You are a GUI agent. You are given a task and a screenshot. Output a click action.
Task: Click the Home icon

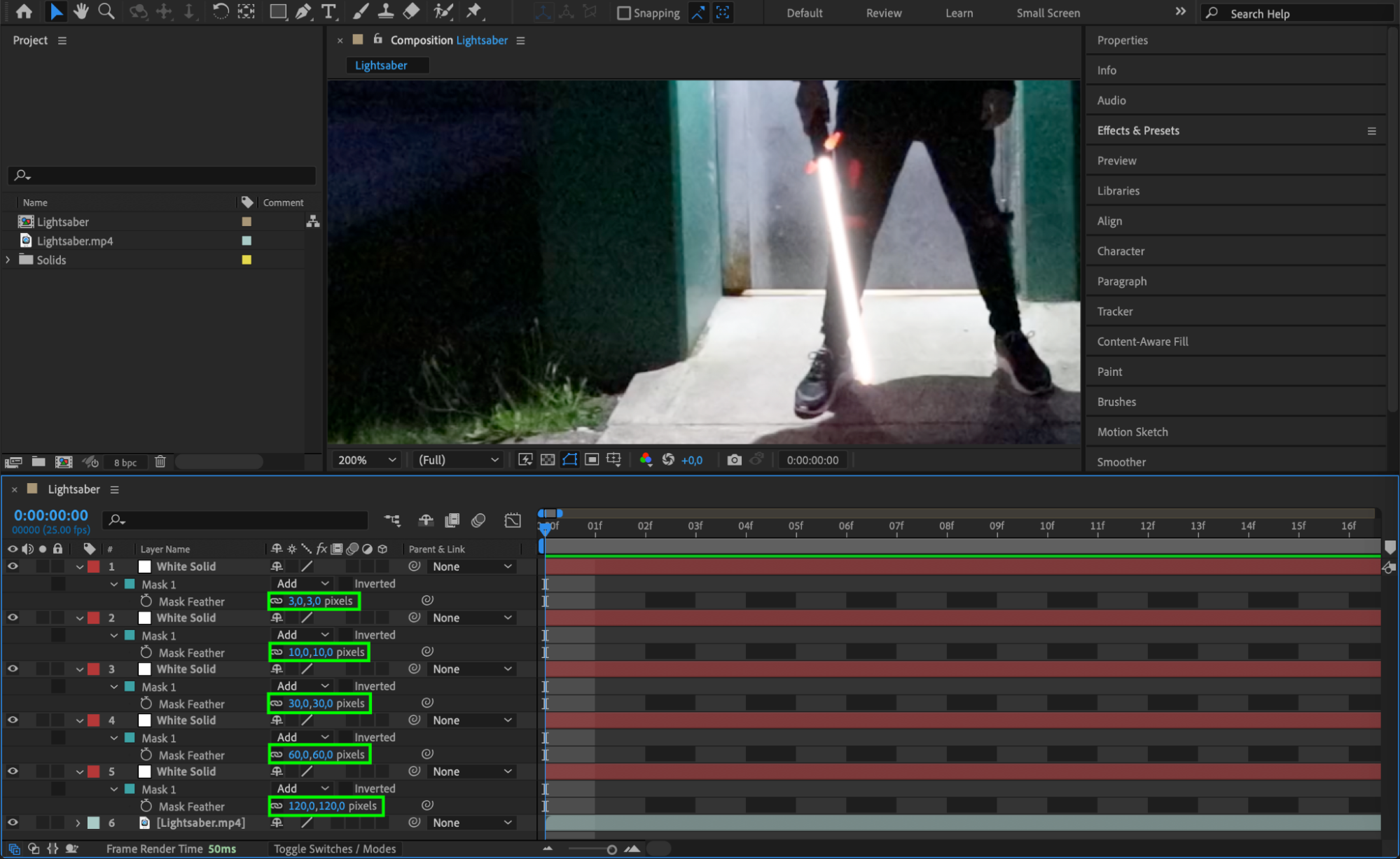point(24,11)
